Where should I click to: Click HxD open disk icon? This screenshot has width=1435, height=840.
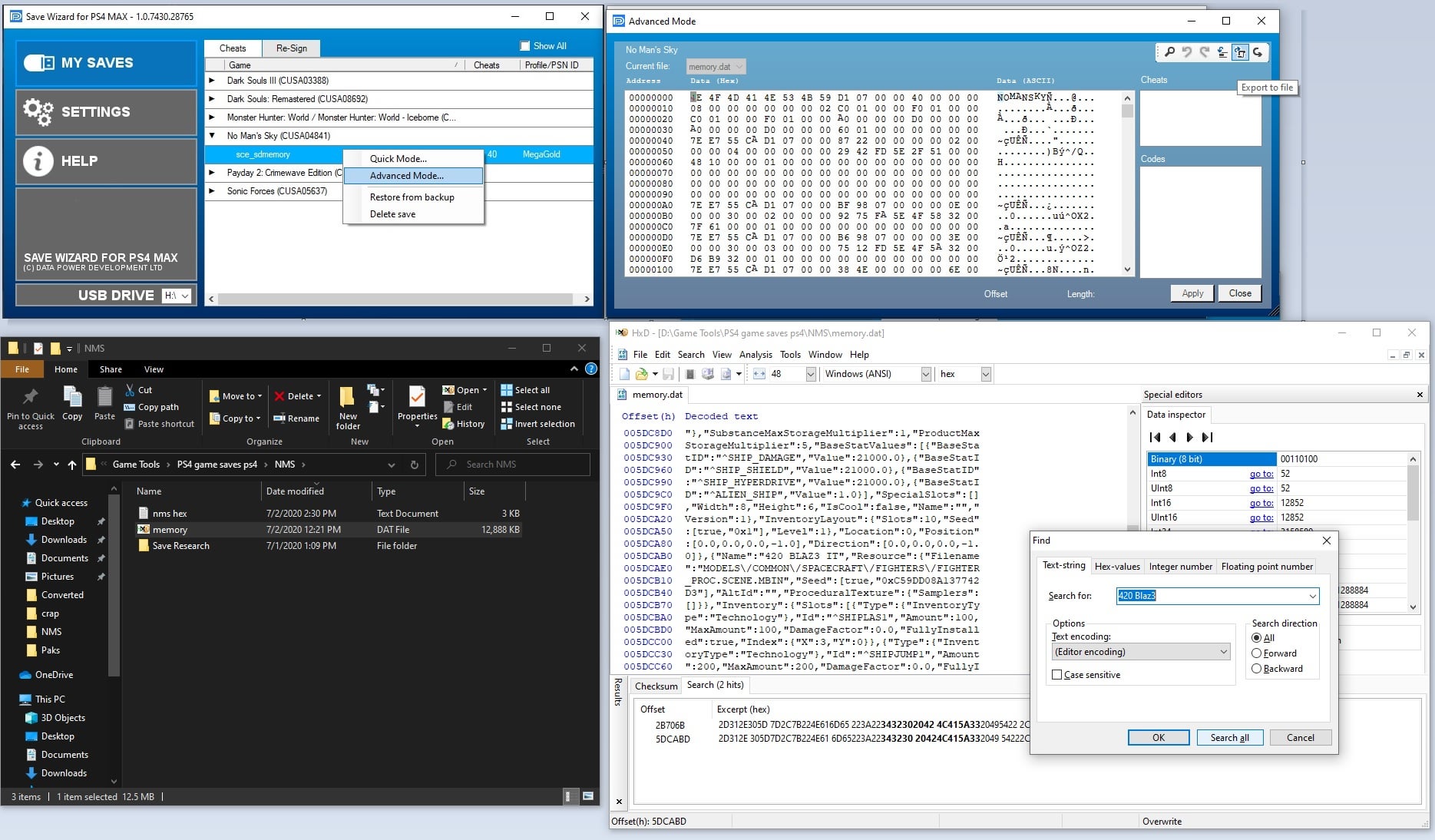tap(707, 374)
